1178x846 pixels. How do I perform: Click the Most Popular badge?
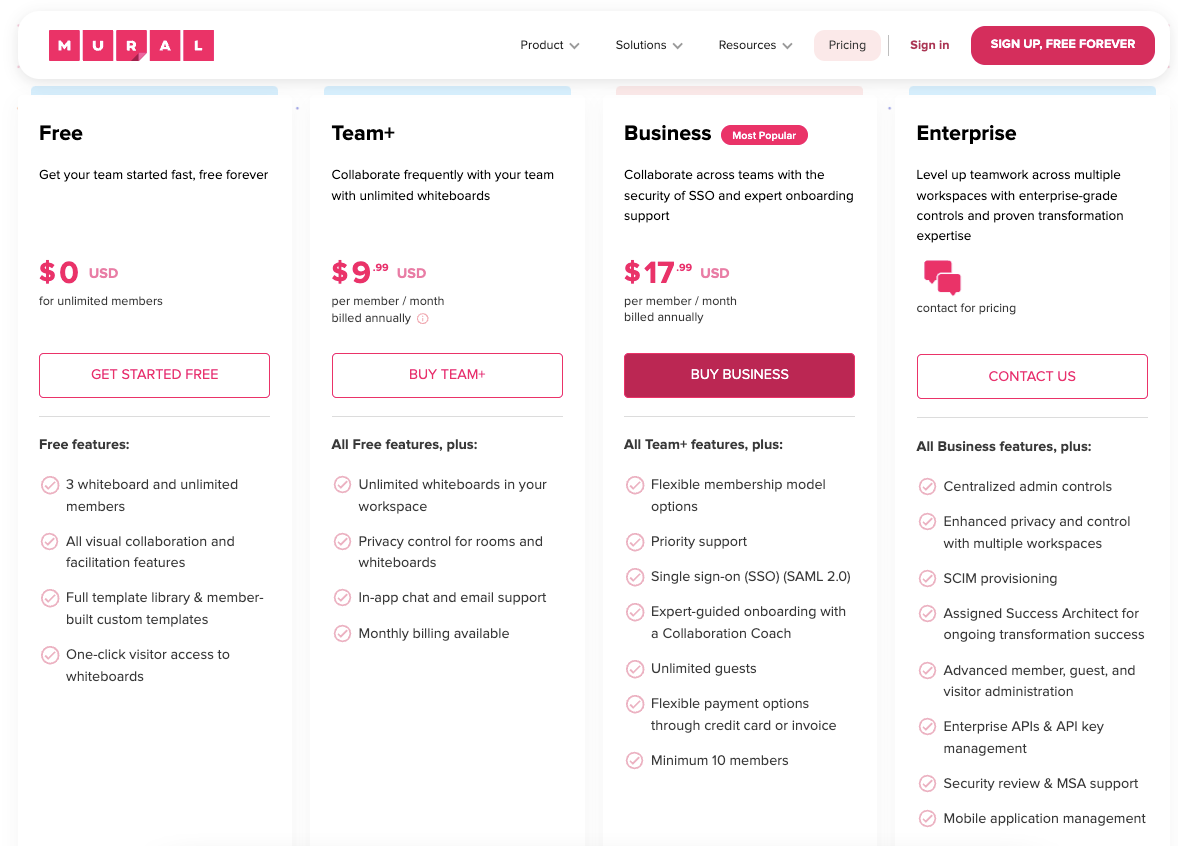[764, 135]
